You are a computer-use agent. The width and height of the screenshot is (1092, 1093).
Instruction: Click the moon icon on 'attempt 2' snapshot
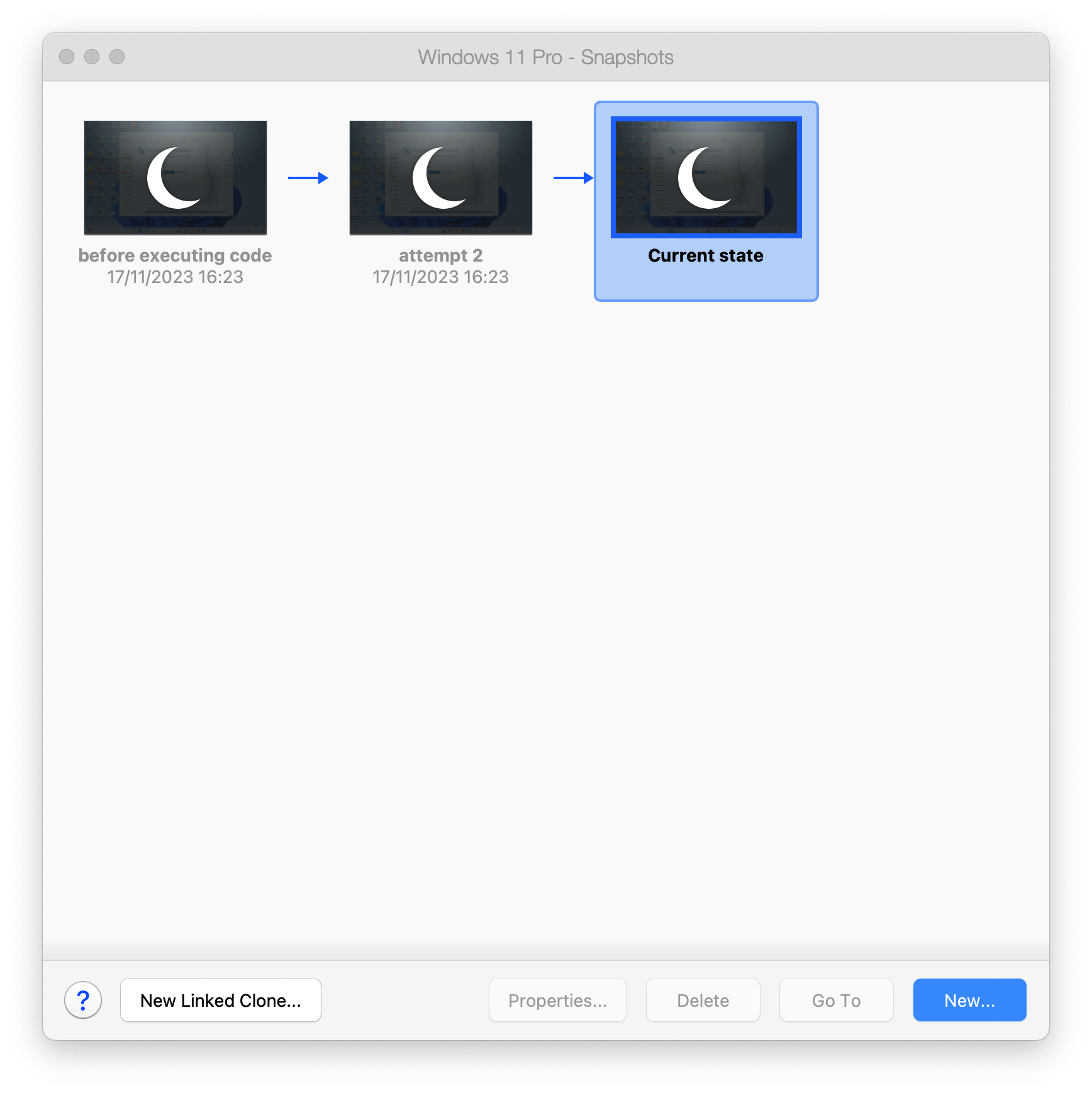coord(437,178)
